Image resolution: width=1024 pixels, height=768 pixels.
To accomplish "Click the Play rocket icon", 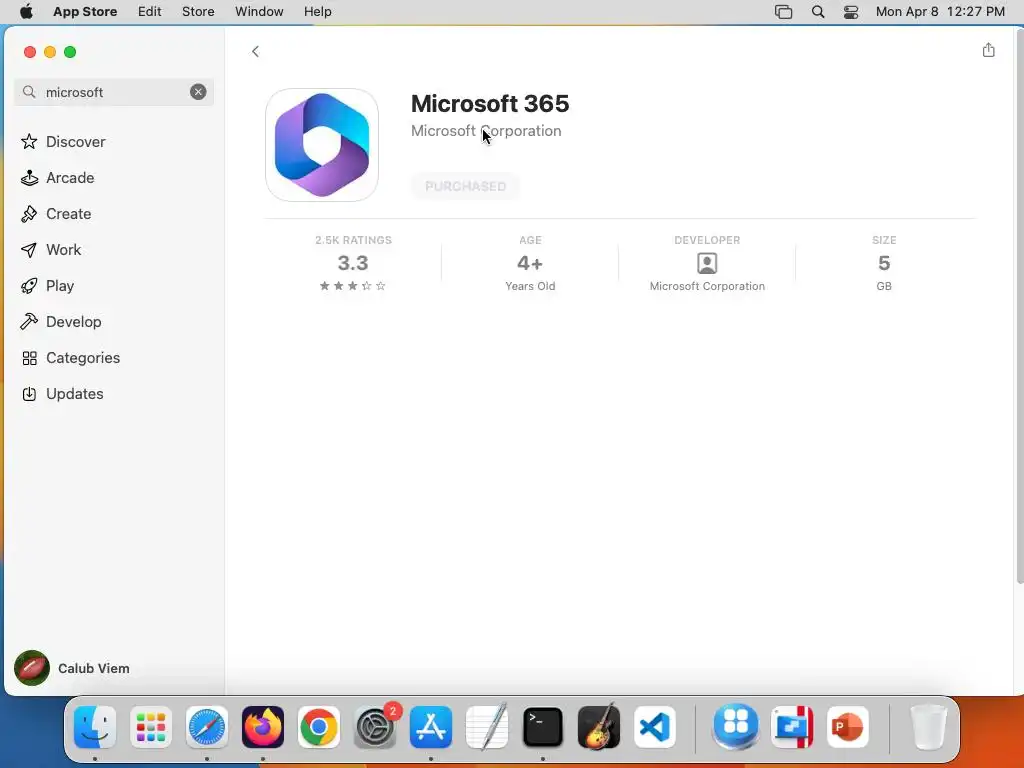I will [x=29, y=285].
